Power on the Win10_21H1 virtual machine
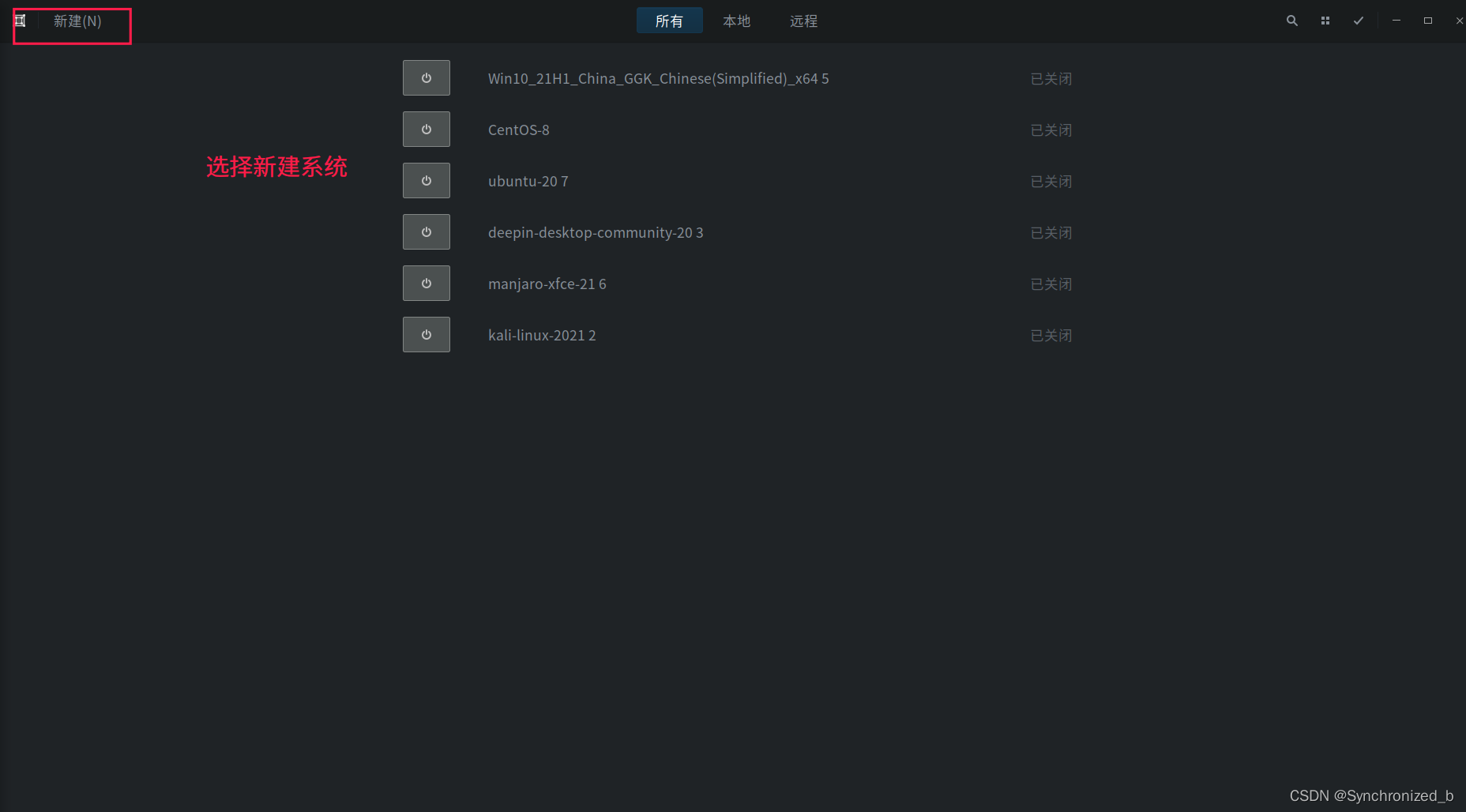Viewport: 1466px width, 812px height. 427,78
